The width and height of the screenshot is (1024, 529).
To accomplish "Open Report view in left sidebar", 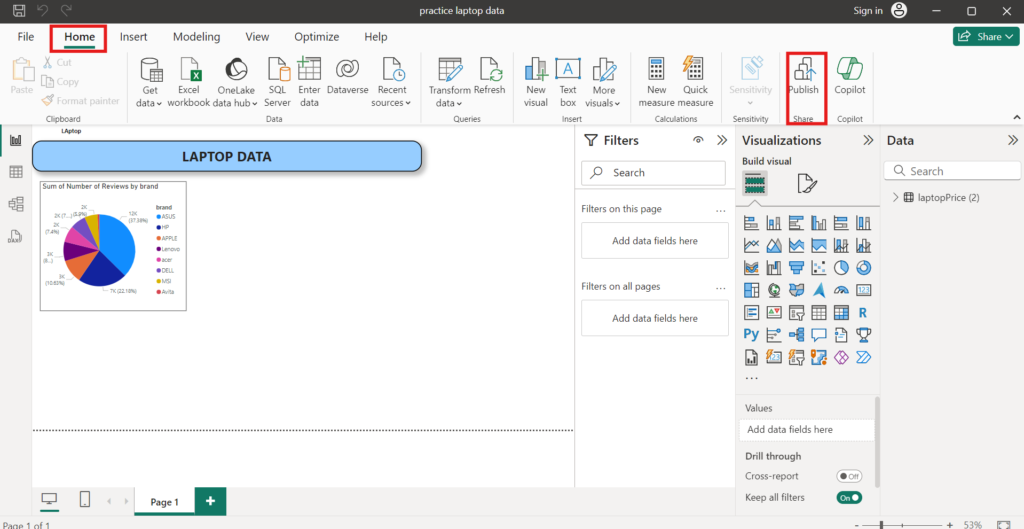I will (16, 140).
